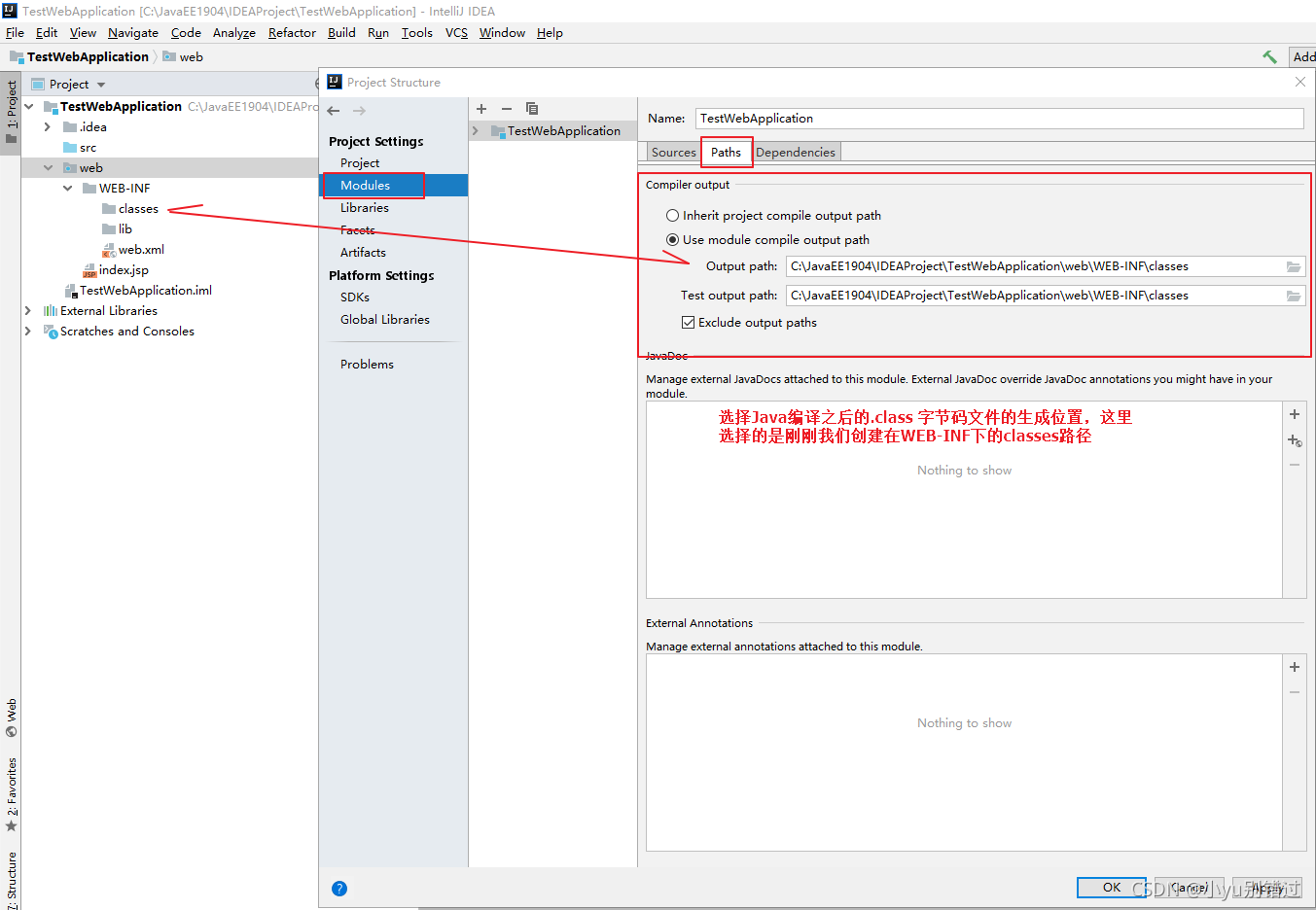Switch to the Dependencies tab
This screenshot has width=1316, height=910.
796,153
